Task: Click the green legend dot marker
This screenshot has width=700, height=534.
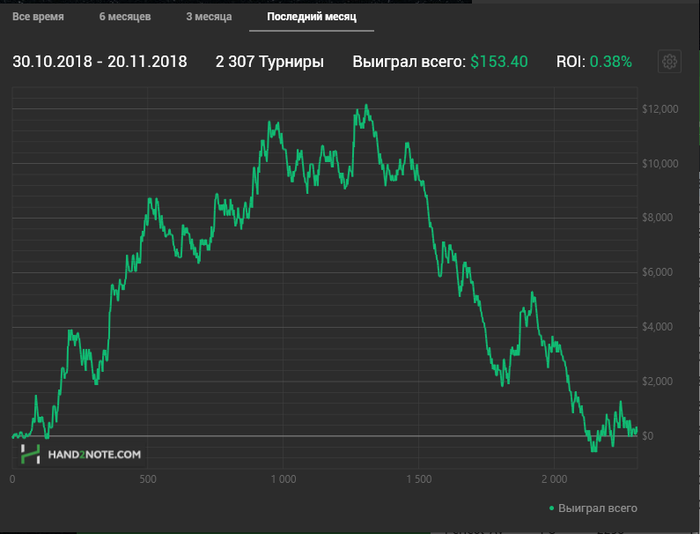Action: click(552, 509)
